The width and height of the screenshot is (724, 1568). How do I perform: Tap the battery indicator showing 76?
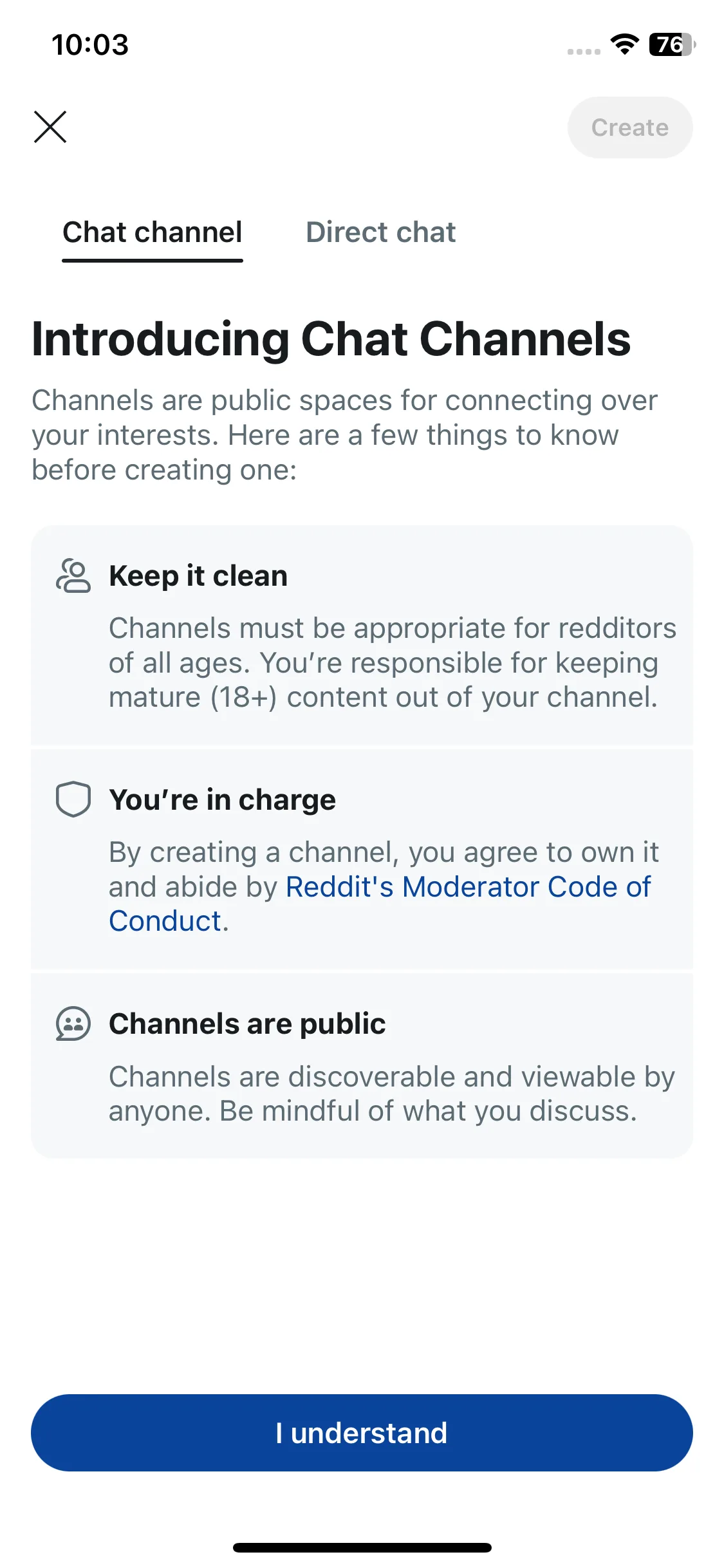click(672, 44)
